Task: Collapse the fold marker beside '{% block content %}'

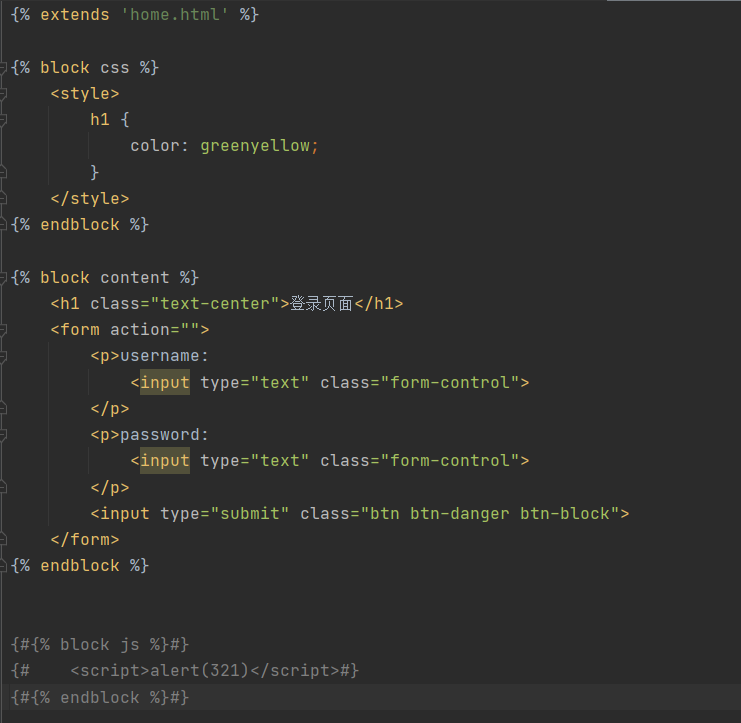Action: [3, 278]
